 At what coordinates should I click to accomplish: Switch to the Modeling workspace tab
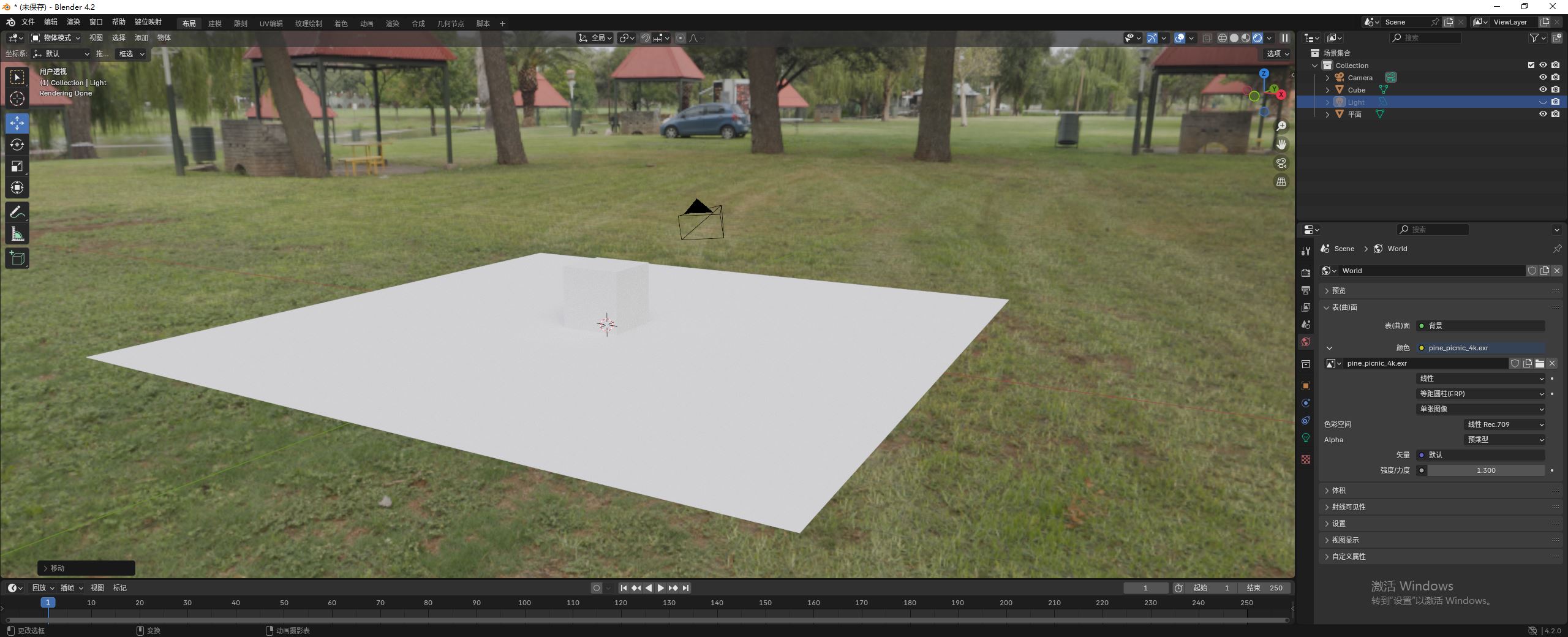click(215, 23)
